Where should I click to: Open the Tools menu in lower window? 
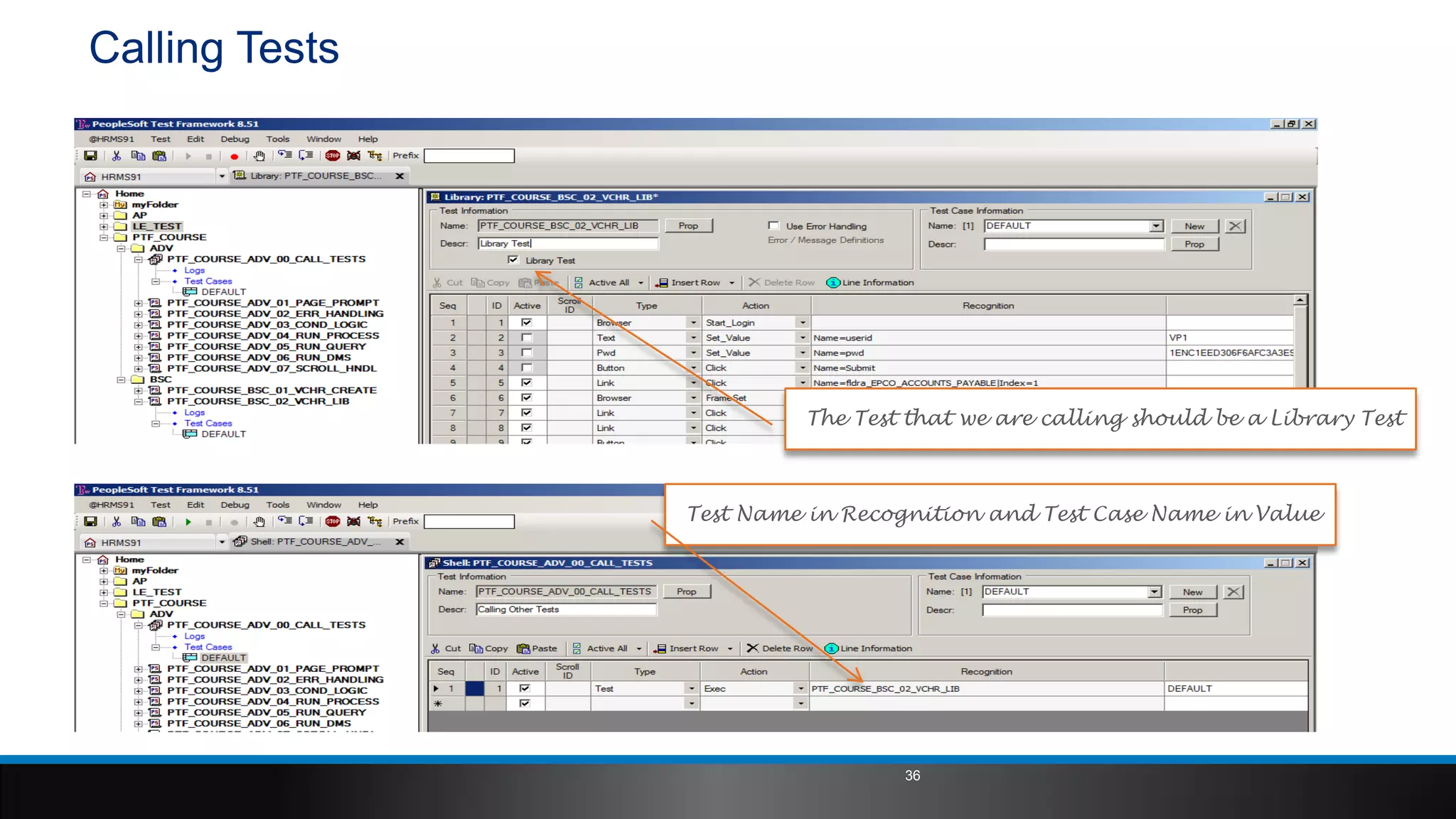(277, 505)
